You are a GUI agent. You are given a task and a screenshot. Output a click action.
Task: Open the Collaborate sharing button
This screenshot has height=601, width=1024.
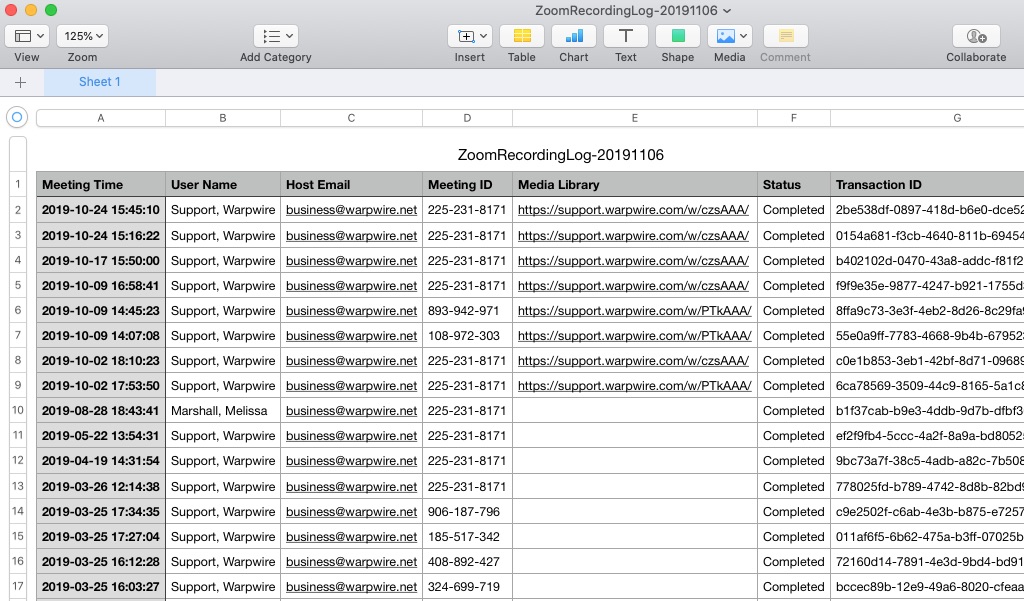tap(976, 36)
